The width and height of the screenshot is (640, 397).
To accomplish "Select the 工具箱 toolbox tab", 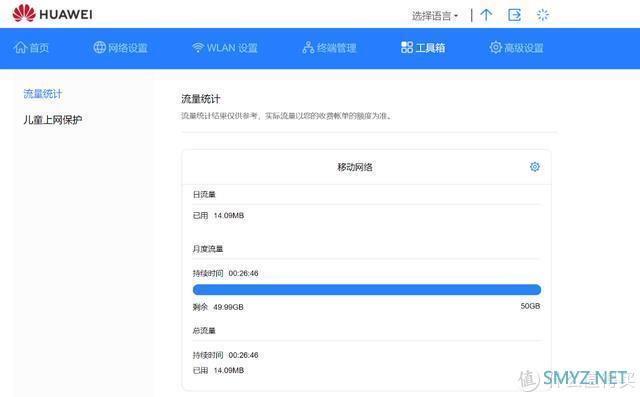I will click(423, 48).
